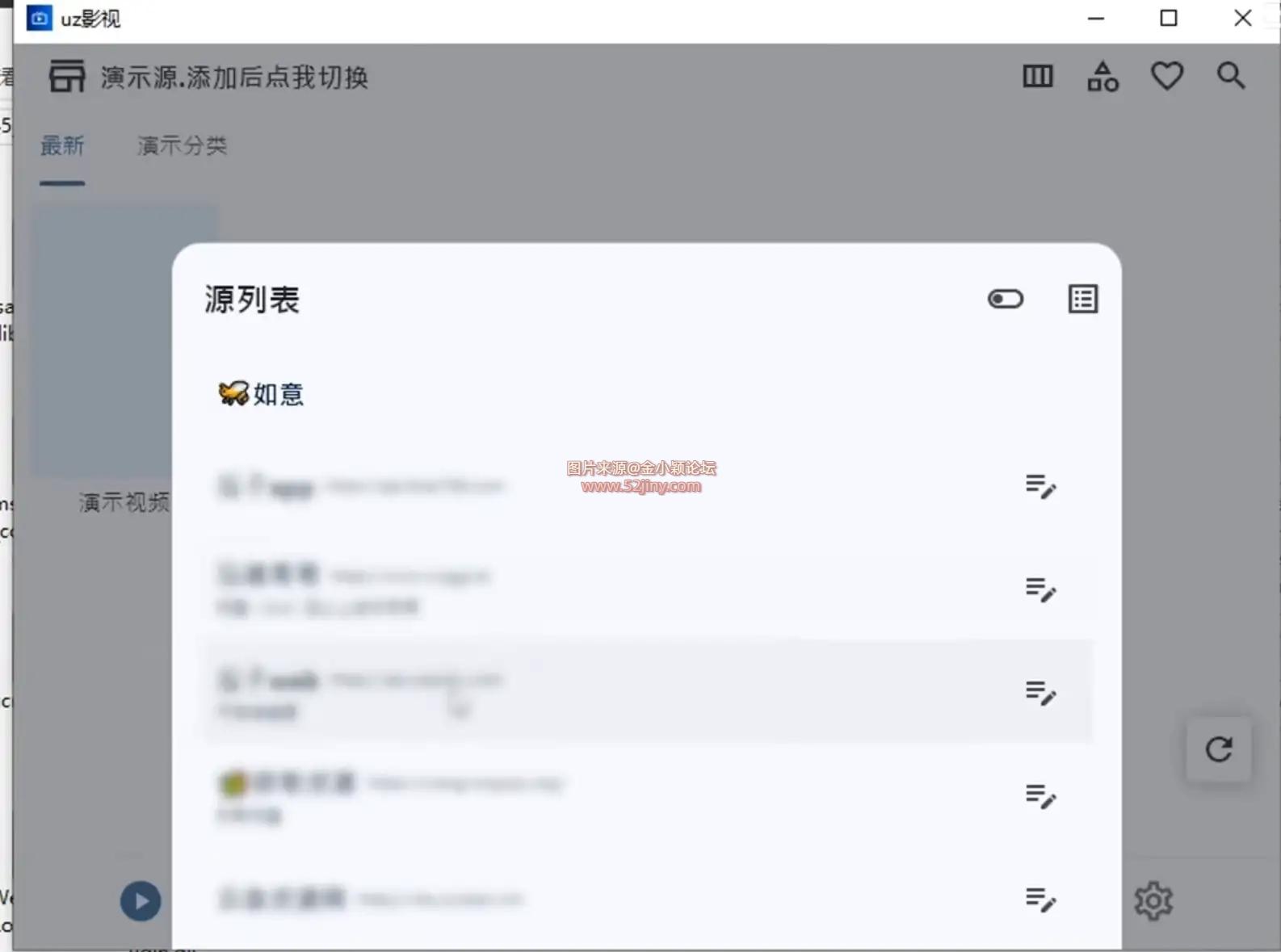Click the blue play button
Image resolution: width=1281 pixels, height=952 pixels.
point(141,901)
